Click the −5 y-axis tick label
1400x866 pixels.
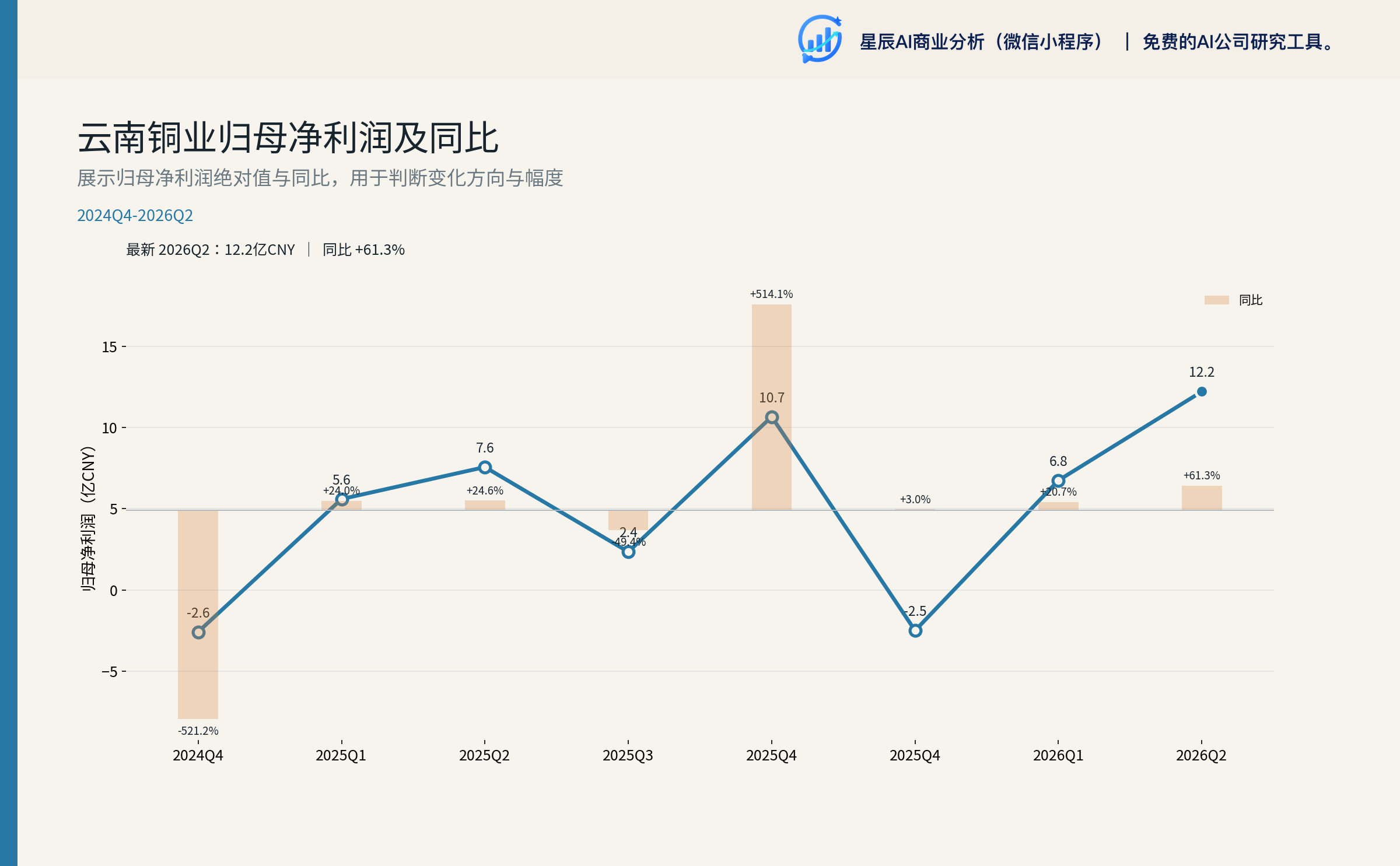(x=110, y=672)
